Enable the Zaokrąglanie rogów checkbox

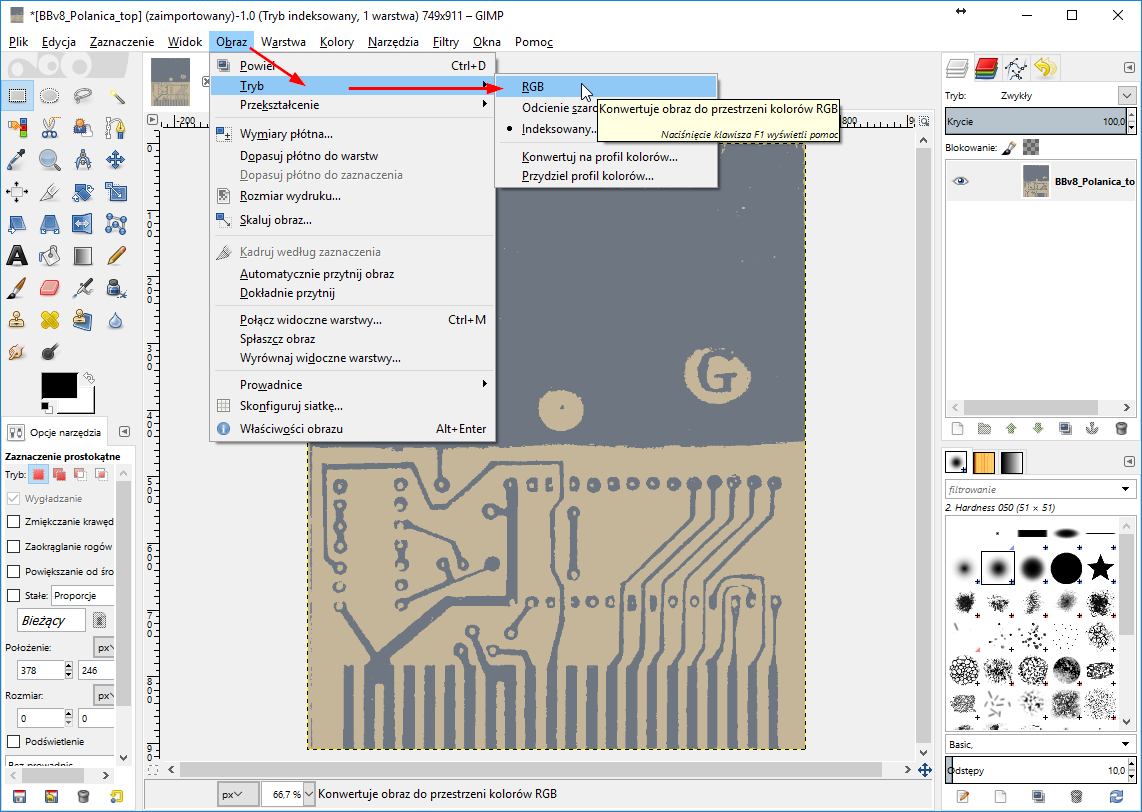coord(13,546)
